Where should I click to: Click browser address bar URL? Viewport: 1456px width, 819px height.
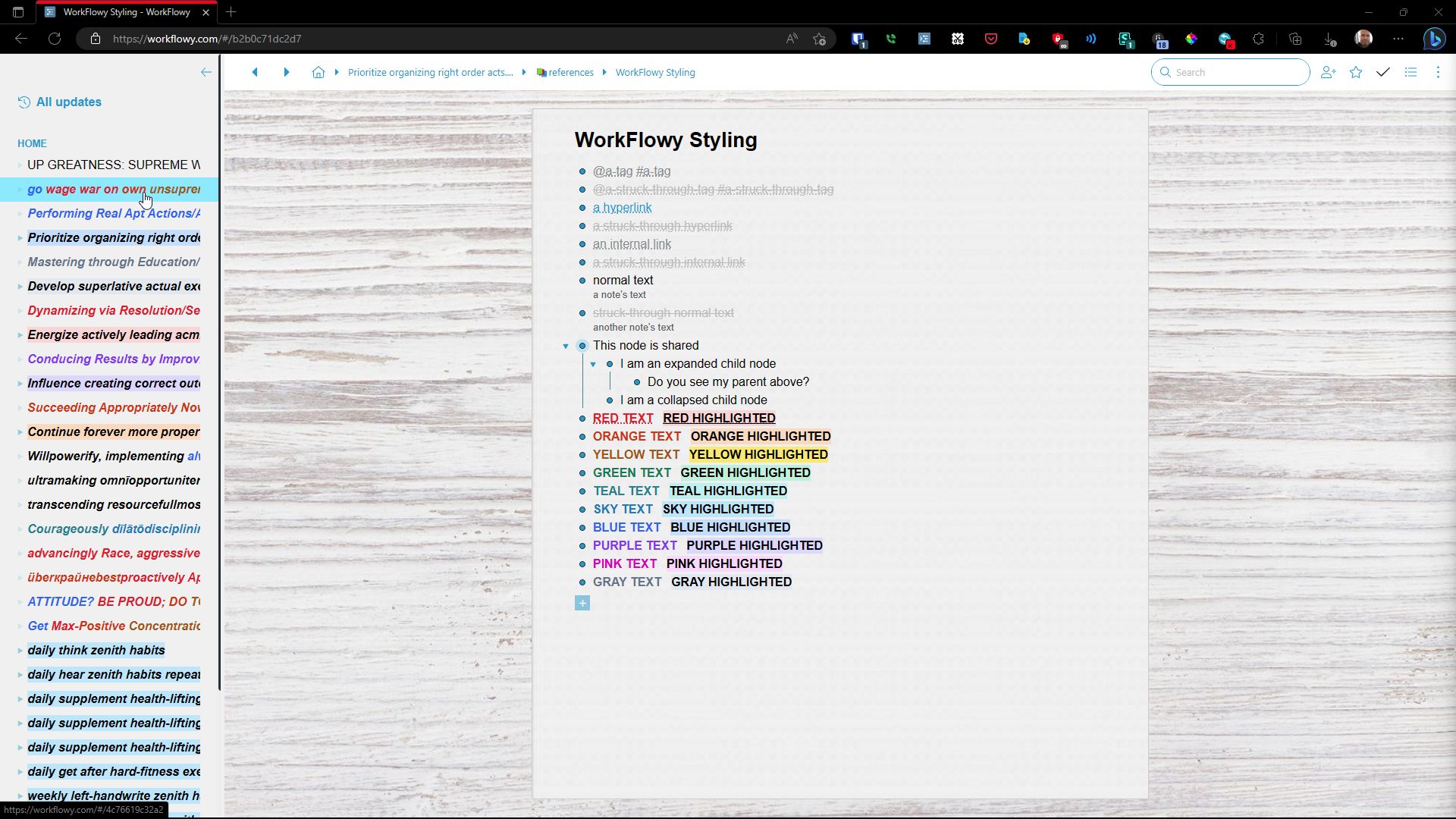click(207, 39)
